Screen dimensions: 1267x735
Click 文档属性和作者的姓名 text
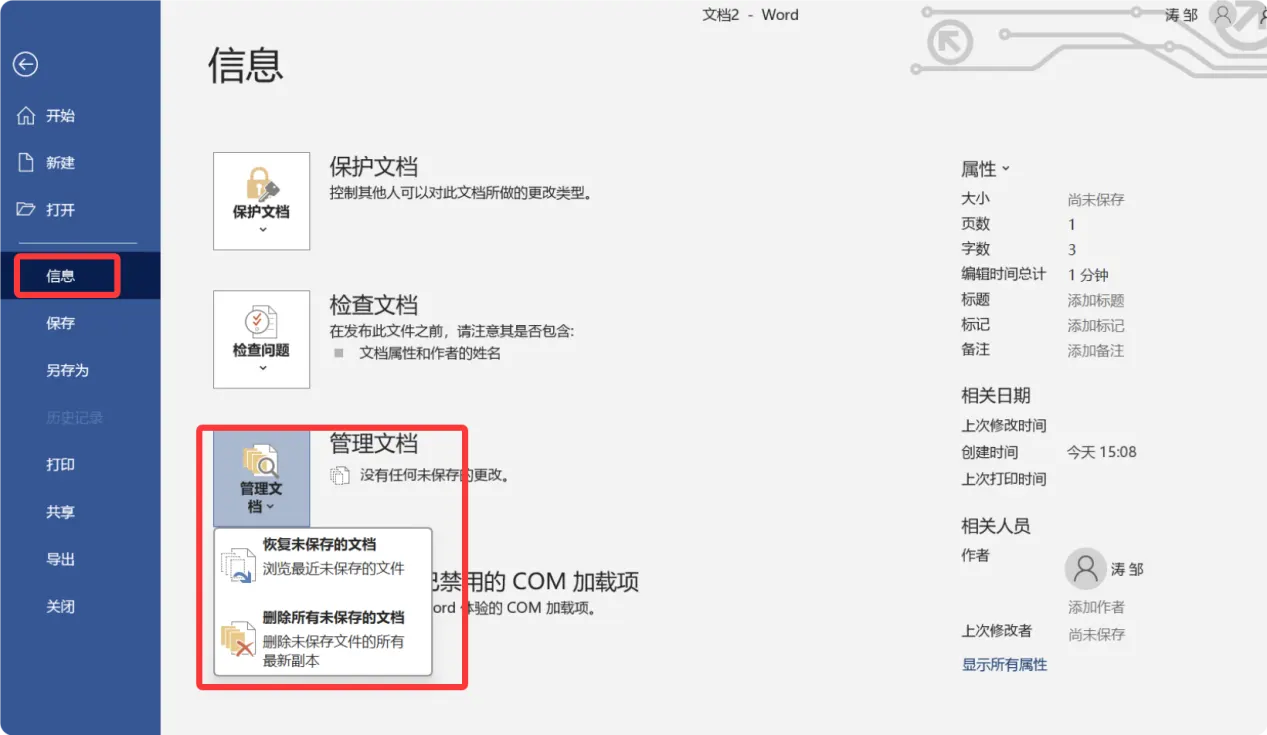click(430, 353)
